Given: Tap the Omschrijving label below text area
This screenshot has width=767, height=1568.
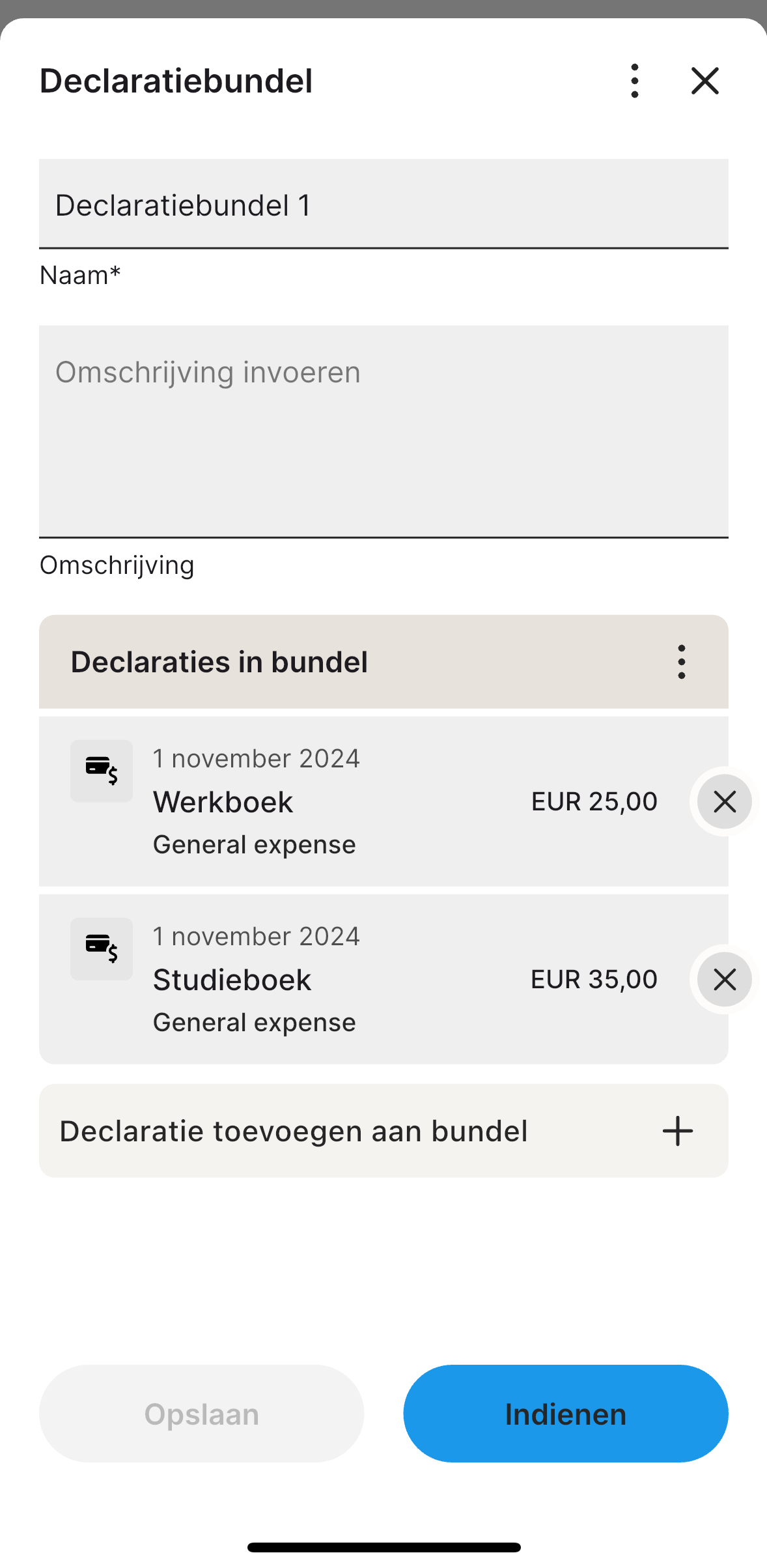Looking at the screenshot, I should pyautogui.click(x=117, y=565).
